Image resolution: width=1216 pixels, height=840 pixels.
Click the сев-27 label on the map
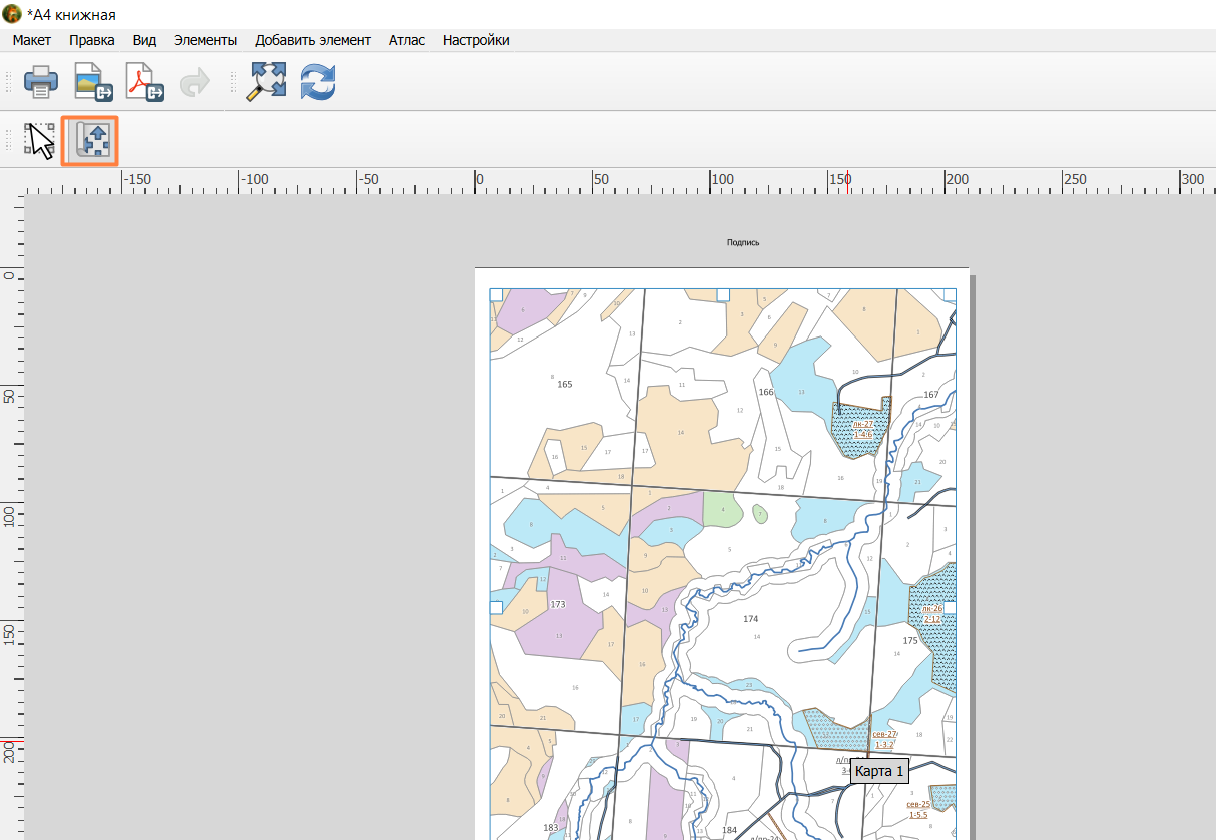coord(884,734)
